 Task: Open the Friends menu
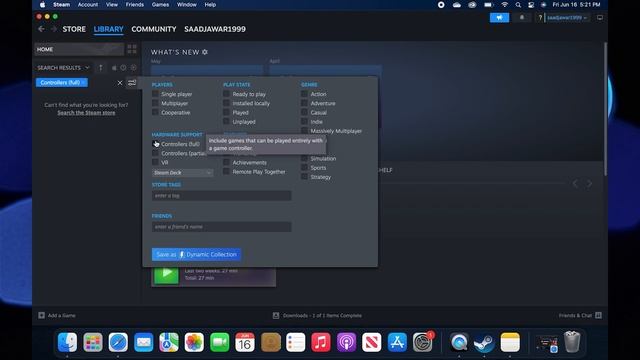click(x=135, y=5)
